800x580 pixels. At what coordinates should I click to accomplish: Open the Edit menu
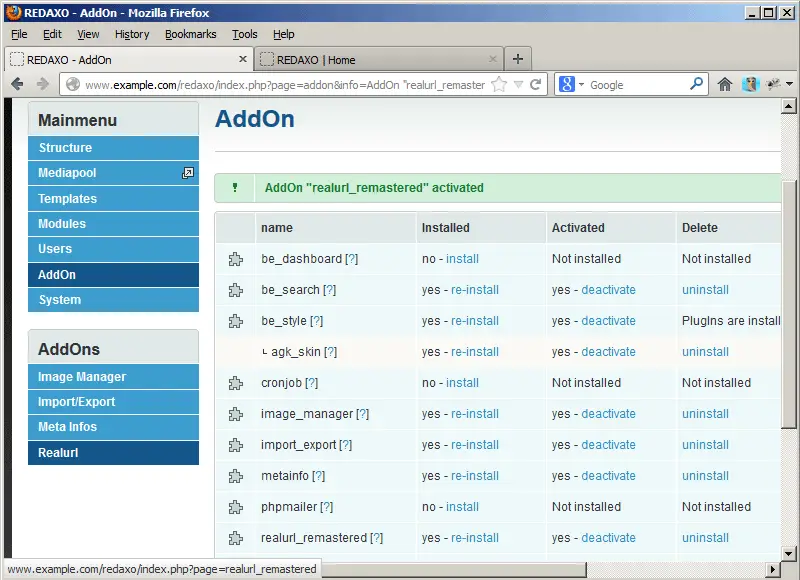(52, 34)
